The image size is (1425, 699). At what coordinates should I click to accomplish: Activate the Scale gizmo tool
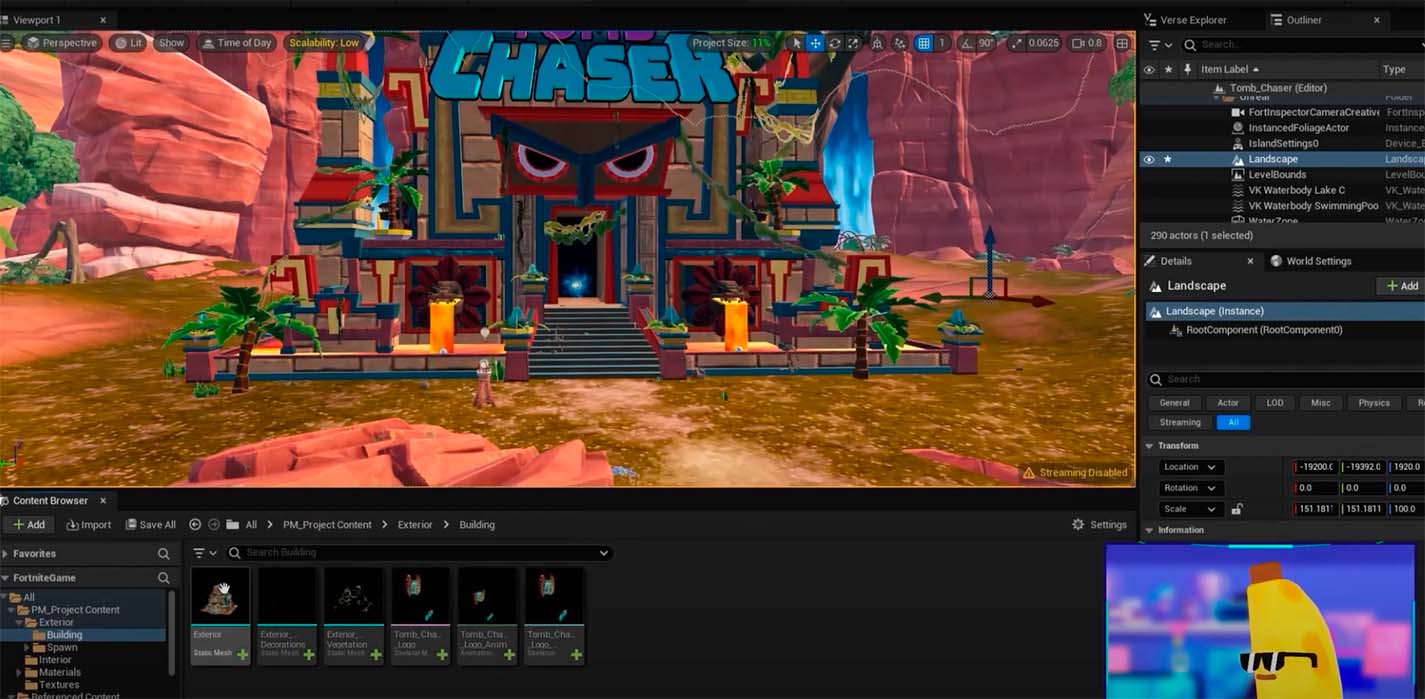pos(852,43)
